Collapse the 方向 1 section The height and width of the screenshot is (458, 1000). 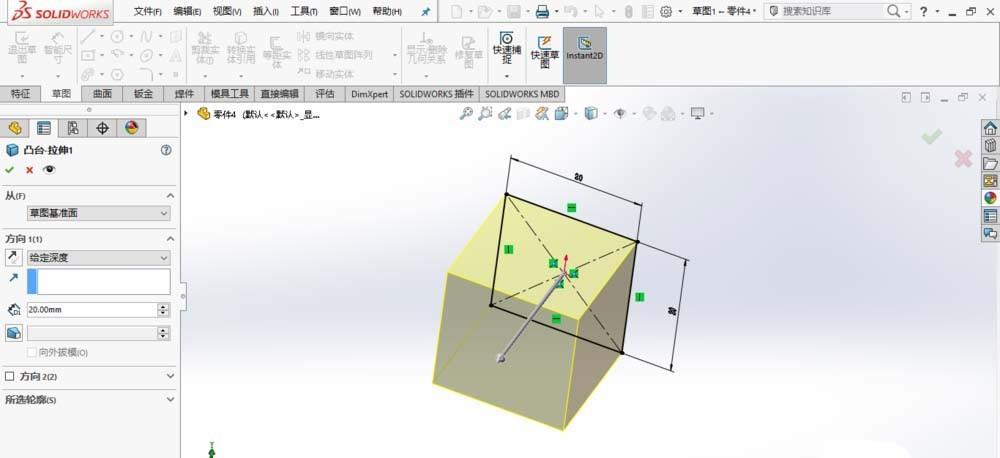coord(170,239)
